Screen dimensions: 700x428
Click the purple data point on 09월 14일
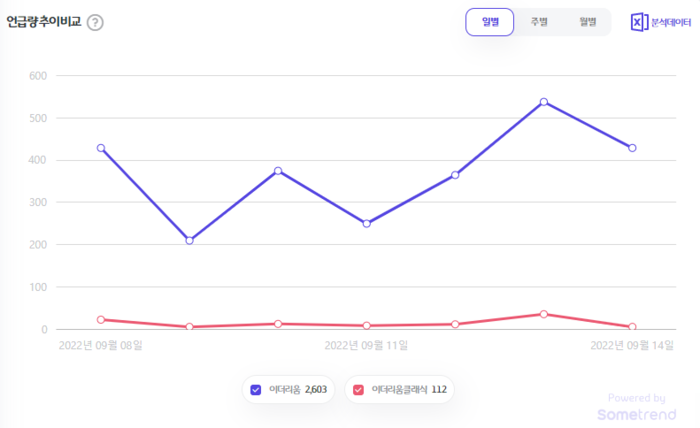[x=632, y=148]
